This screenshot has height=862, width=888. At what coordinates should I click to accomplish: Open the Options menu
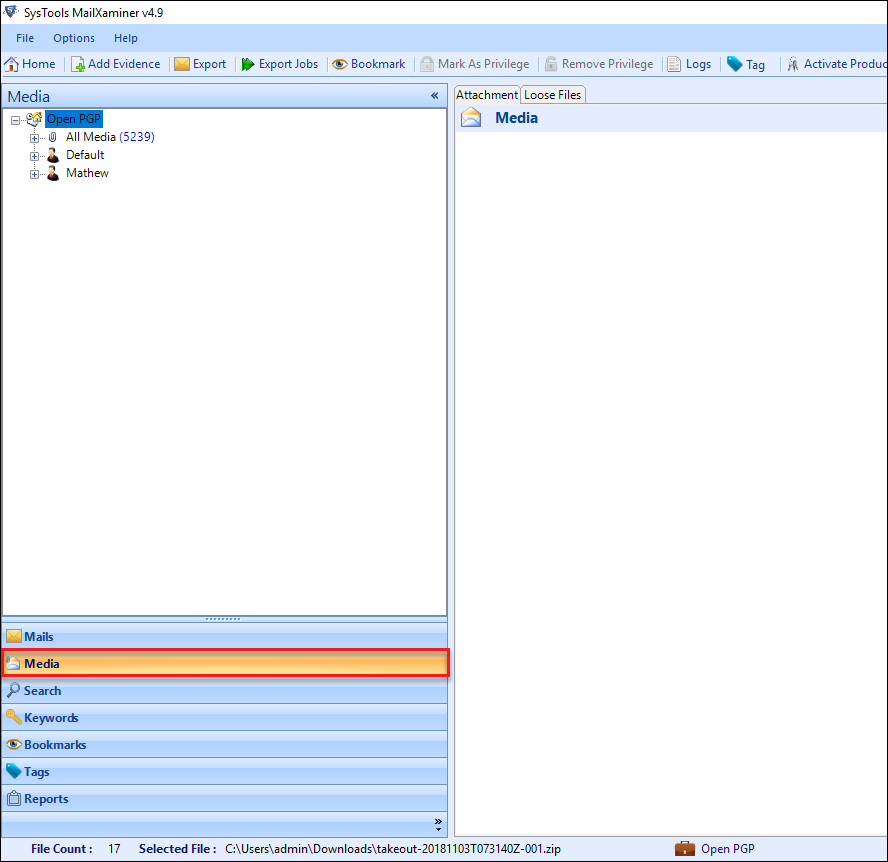74,38
